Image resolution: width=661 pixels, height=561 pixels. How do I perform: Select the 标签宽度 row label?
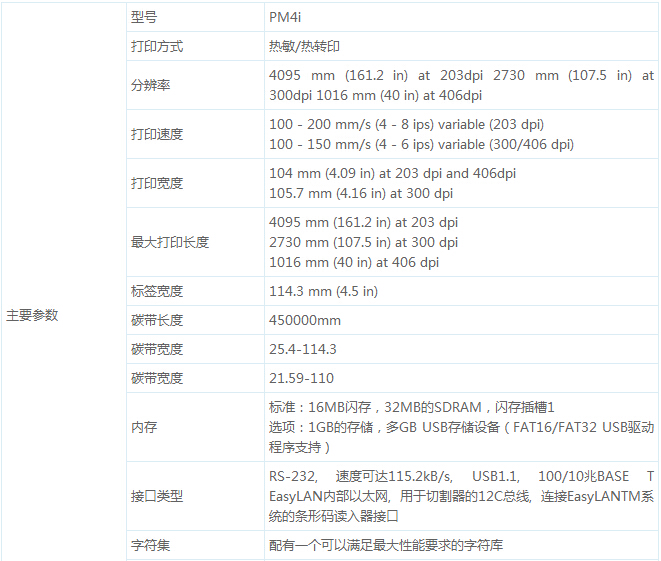[x=157, y=291]
